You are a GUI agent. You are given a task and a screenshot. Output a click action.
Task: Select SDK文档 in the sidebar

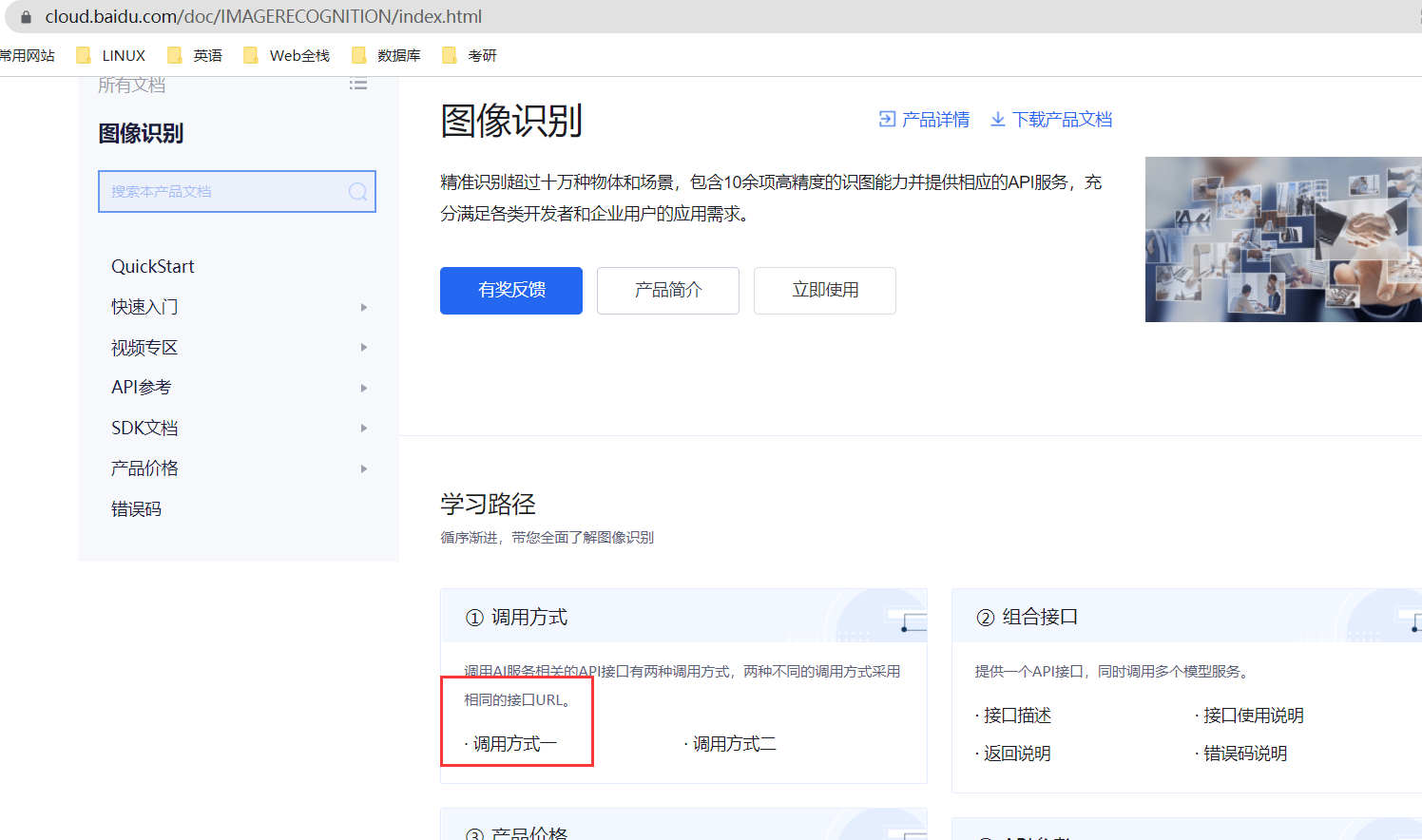(144, 428)
